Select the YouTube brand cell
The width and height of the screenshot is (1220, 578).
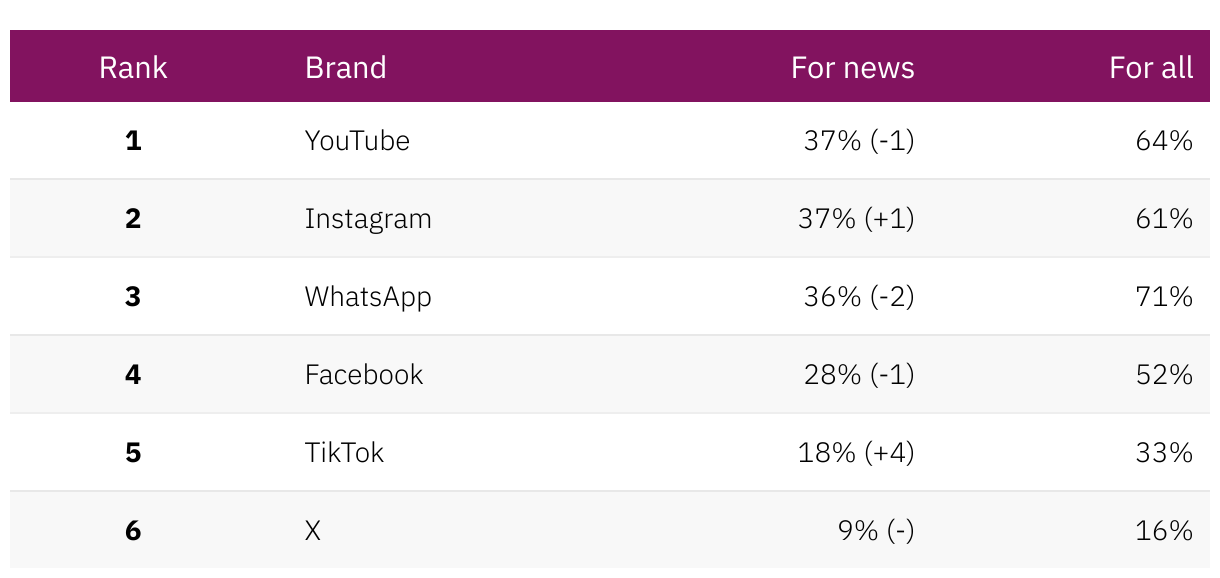(357, 141)
